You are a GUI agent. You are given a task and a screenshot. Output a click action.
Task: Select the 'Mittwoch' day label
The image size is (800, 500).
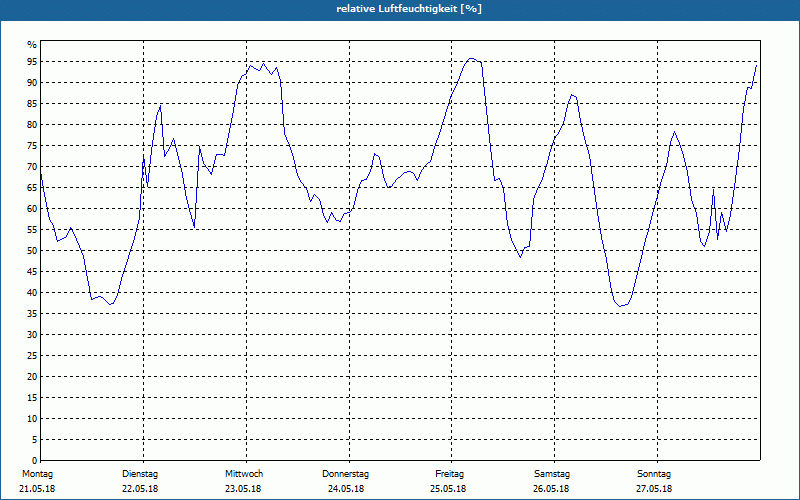(244, 474)
